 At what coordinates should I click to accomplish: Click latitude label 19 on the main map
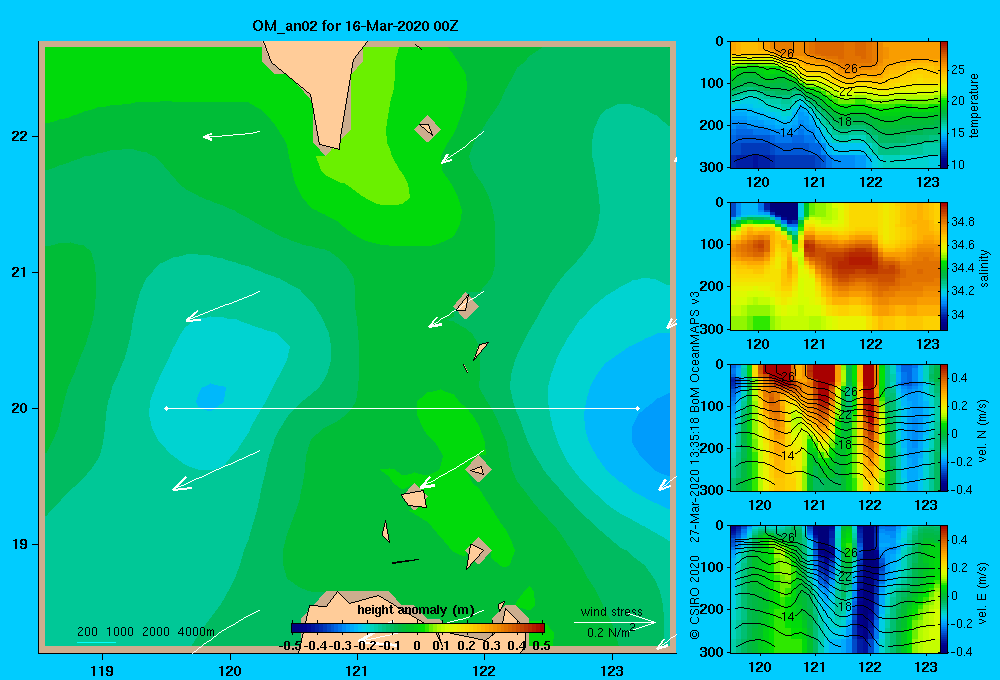[20, 544]
